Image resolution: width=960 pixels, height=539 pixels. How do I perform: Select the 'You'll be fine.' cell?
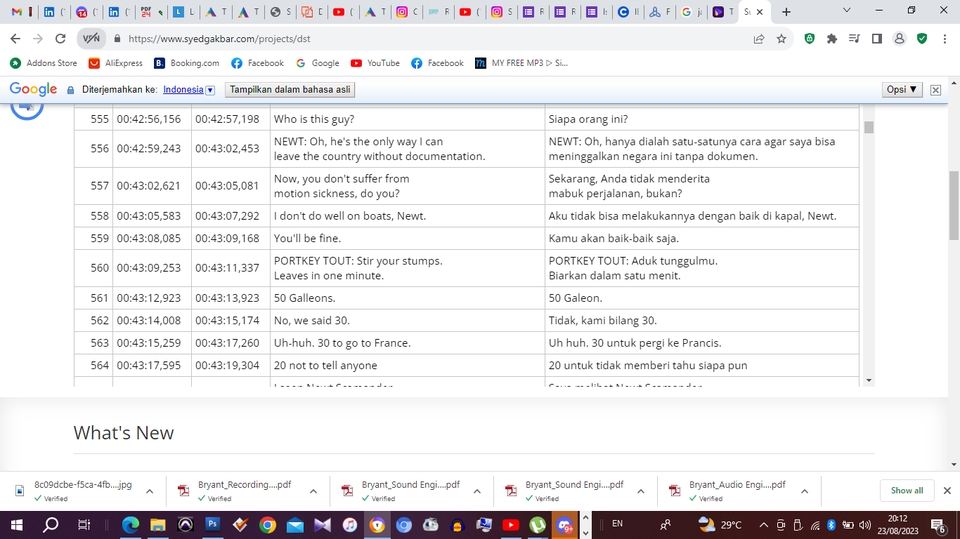408,238
